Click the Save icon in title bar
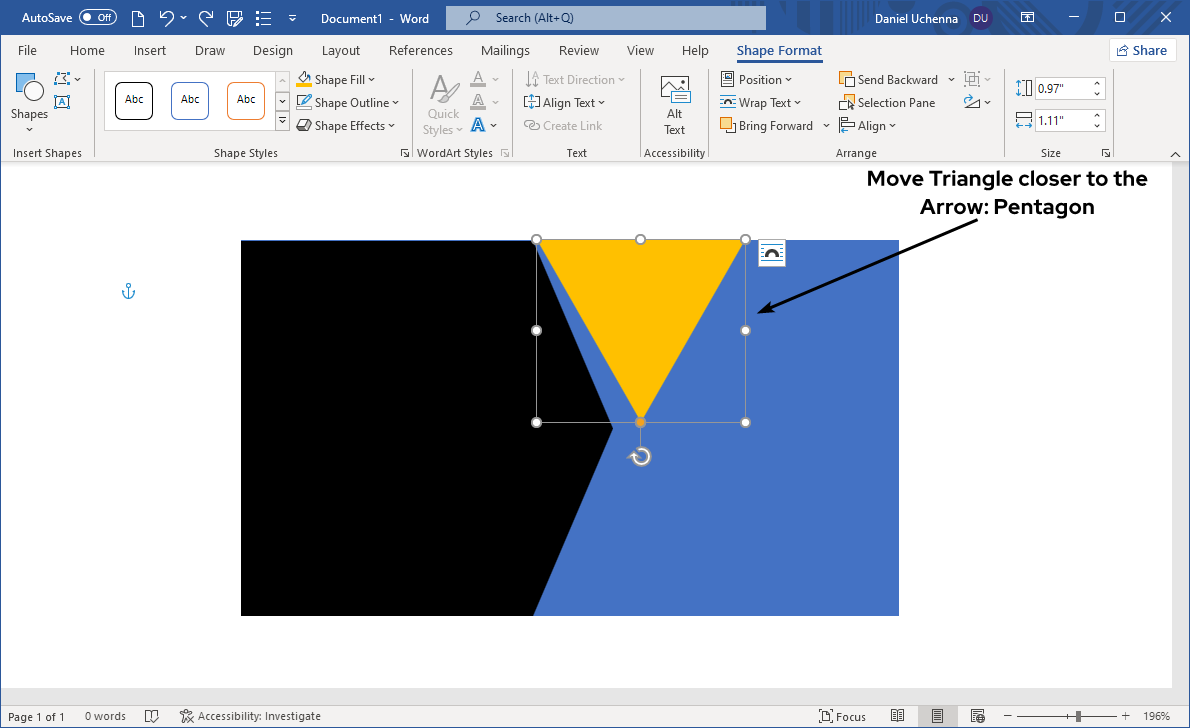This screenshot has width=1190, height=728. pyautogui.click(x=235, y=18)
